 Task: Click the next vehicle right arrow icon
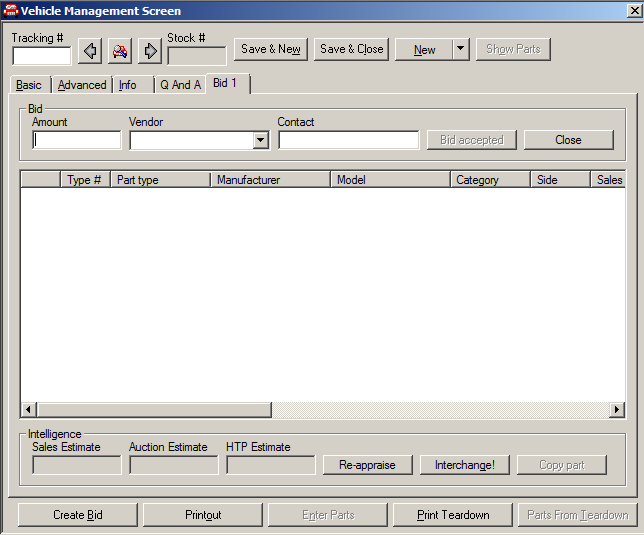(149, 50)
